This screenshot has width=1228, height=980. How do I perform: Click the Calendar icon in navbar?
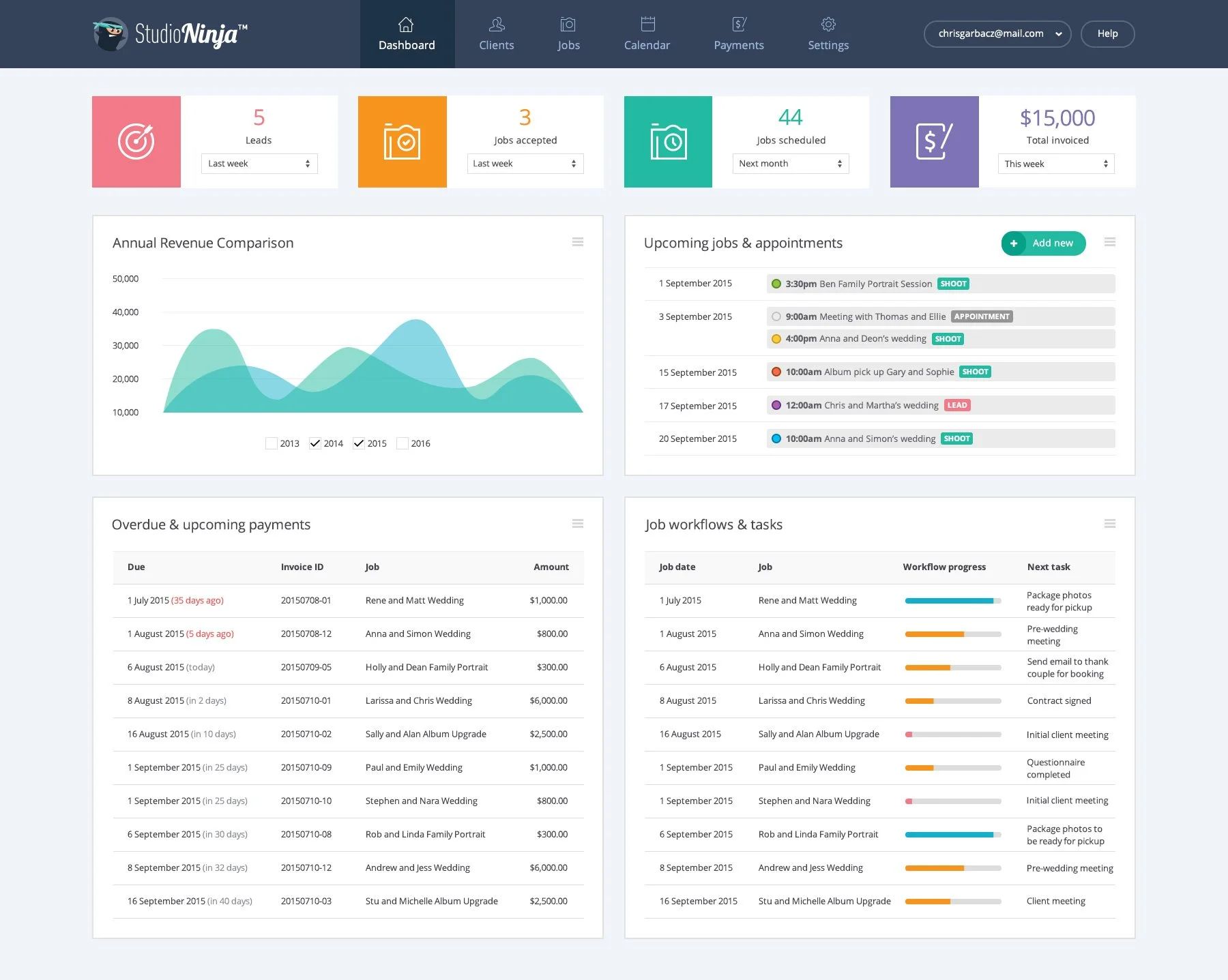coord(648,24)
